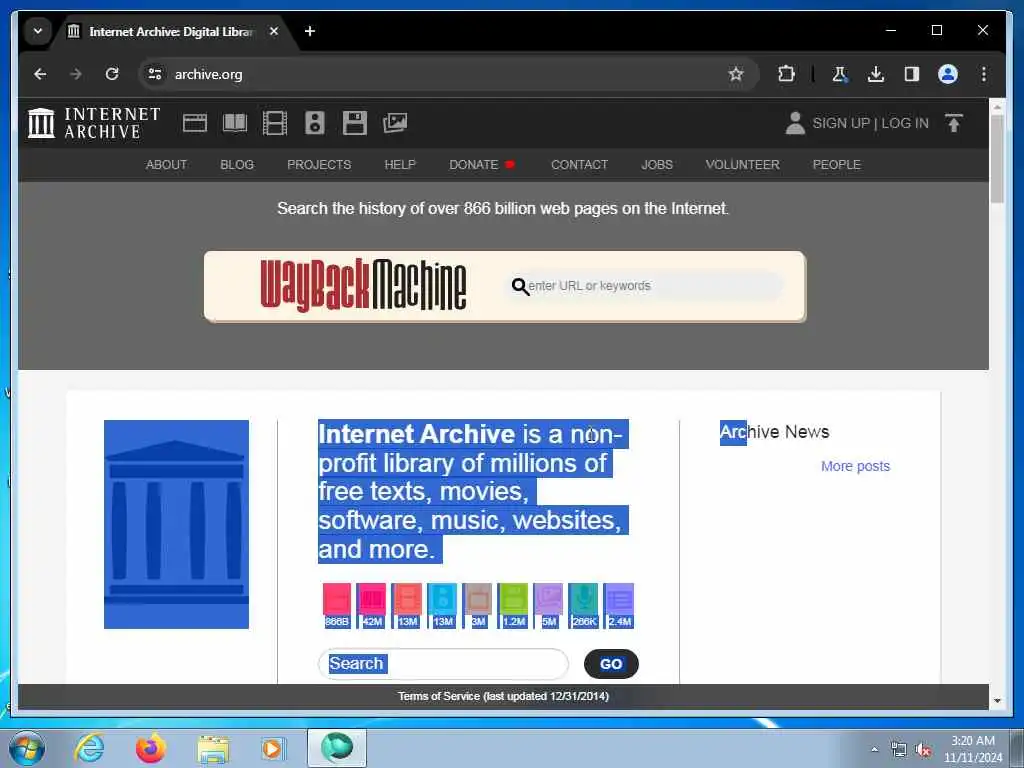This screenshot has width=1024, height=768.
Task: Click the page vertical scrollbar thumb
Action: pyautogui.click(x=997, y=159)
